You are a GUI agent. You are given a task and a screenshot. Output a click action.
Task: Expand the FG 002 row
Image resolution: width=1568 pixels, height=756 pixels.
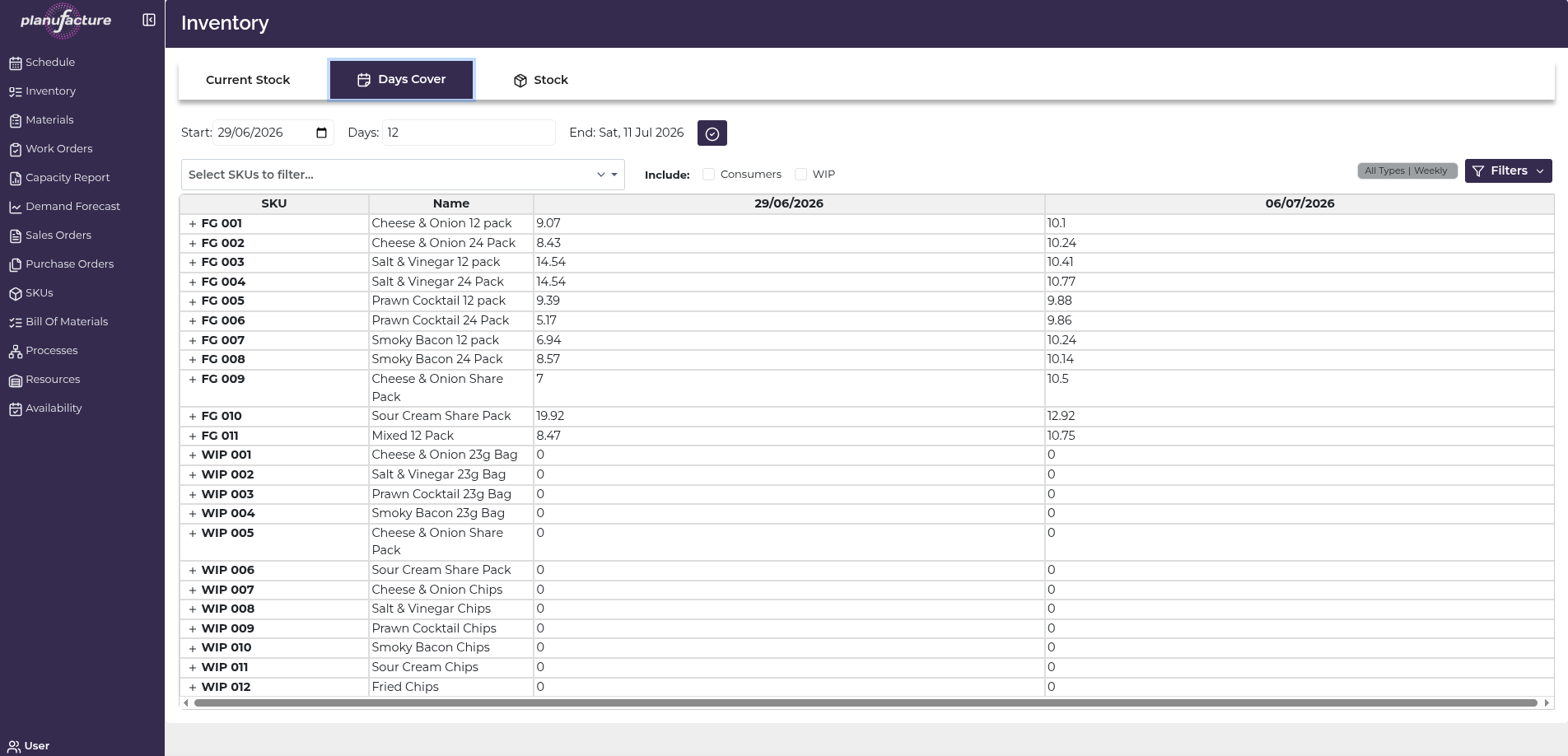[x=193, y=244]
